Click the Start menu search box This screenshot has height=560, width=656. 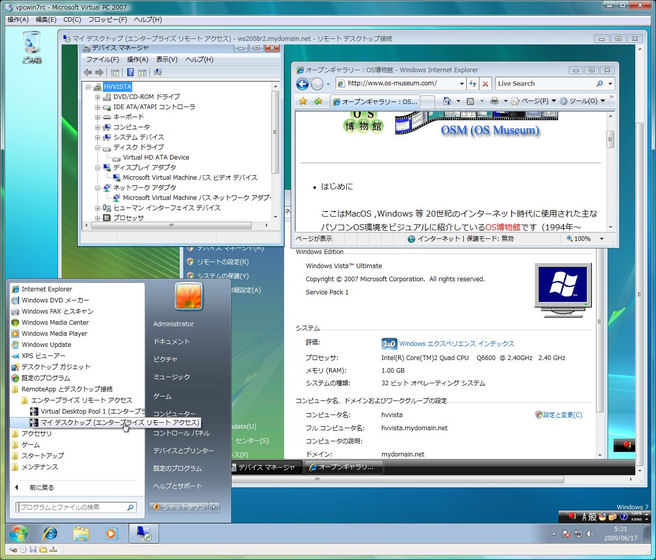76,507
